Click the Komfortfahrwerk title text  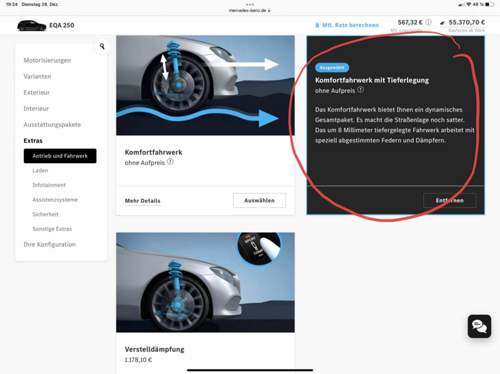[x=153, y=152]
